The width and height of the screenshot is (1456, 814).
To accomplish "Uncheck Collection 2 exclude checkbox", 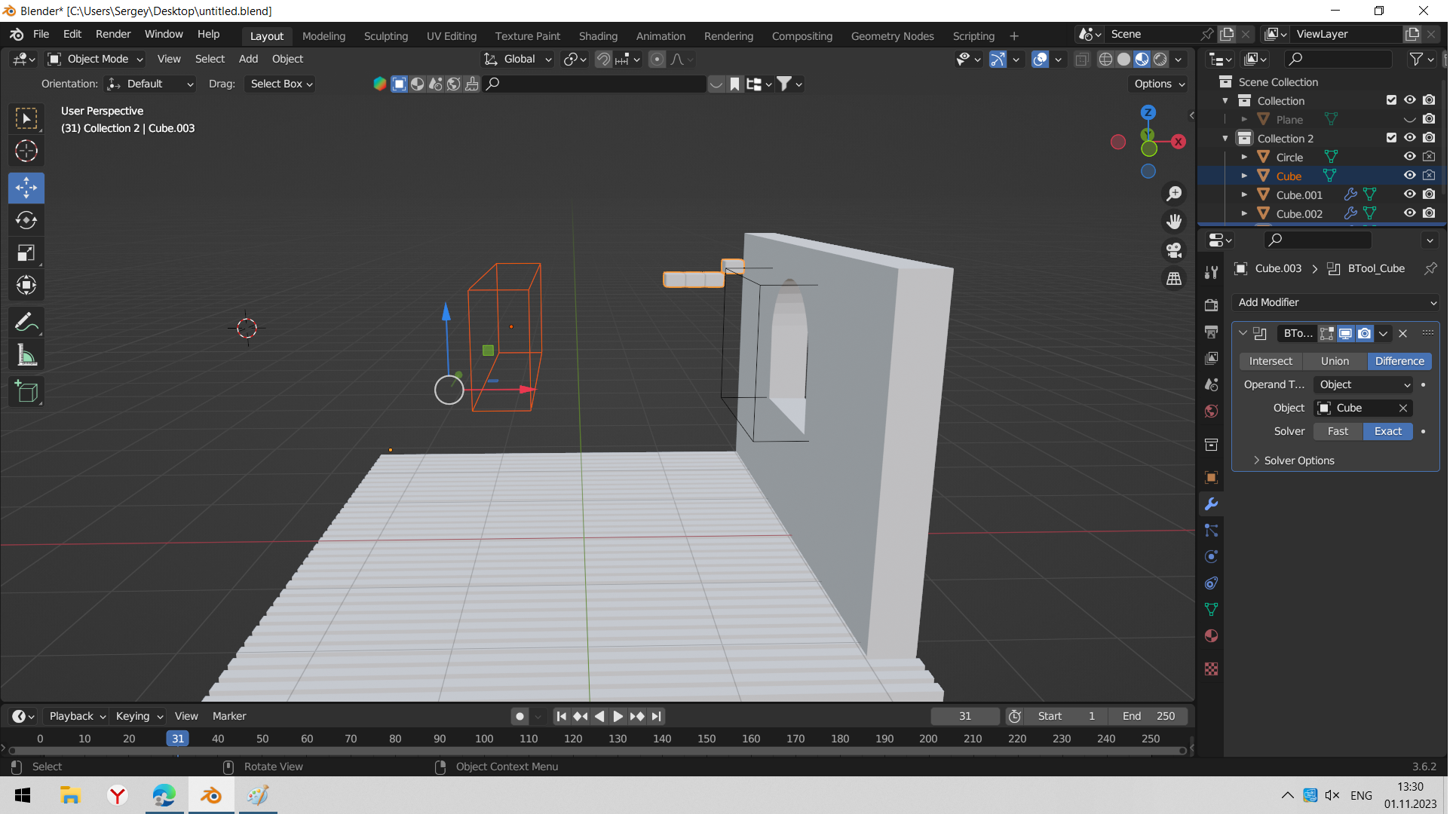I will click(x=1391, y=138).
